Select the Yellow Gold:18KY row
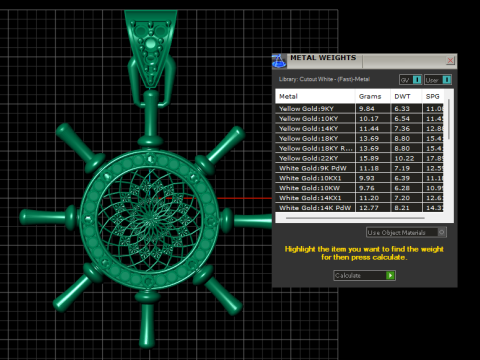This screenshot has height=360, width=480. pyautogui.click(x=359, y=138)
